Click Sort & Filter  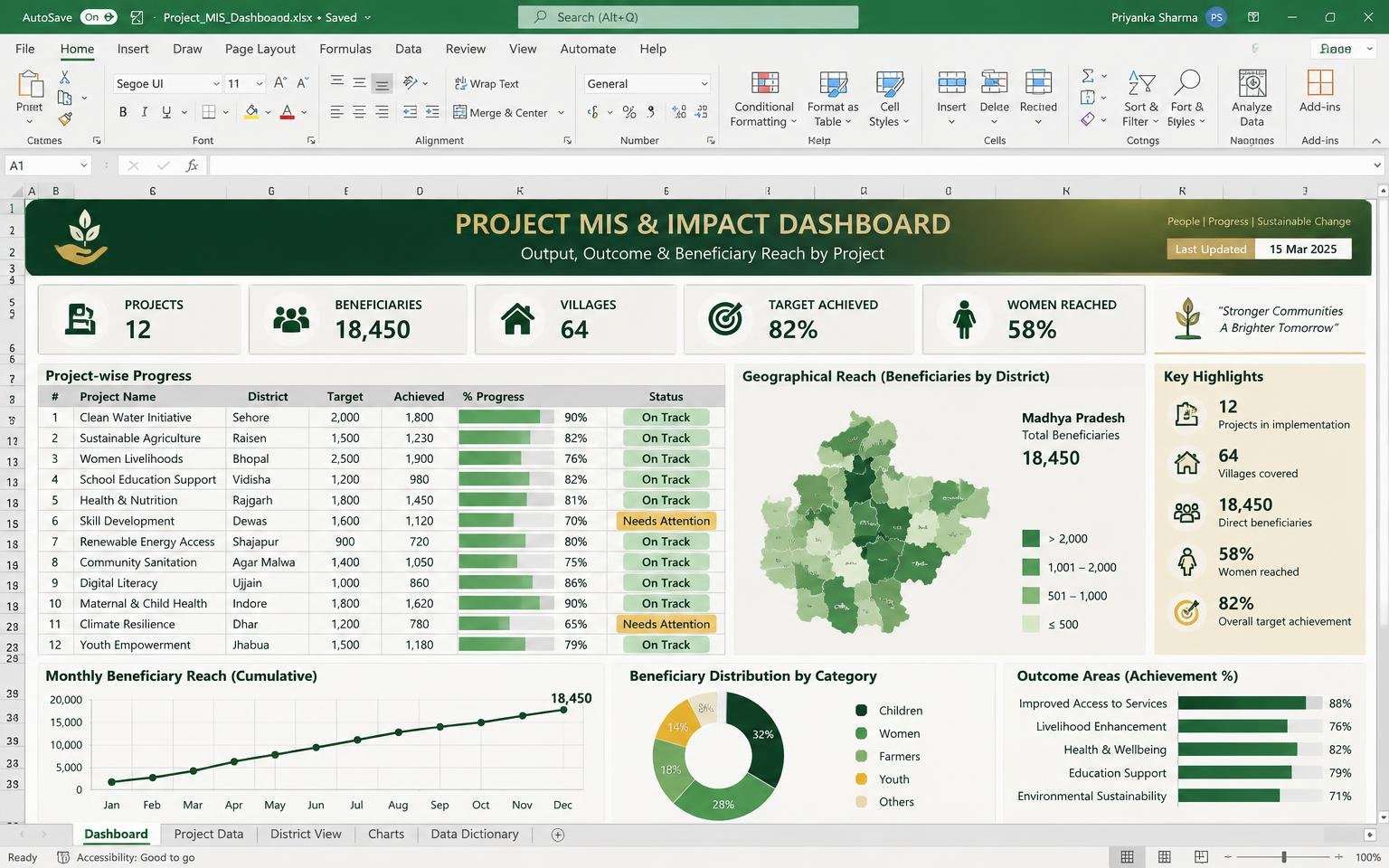pyautogui.click(x=1141, y=99)
